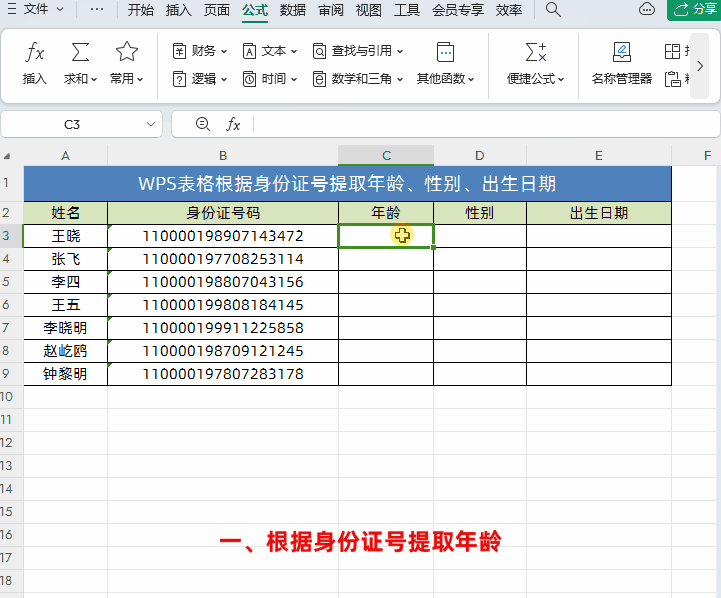Click the AutoSum sigma icon

[80, 52]
